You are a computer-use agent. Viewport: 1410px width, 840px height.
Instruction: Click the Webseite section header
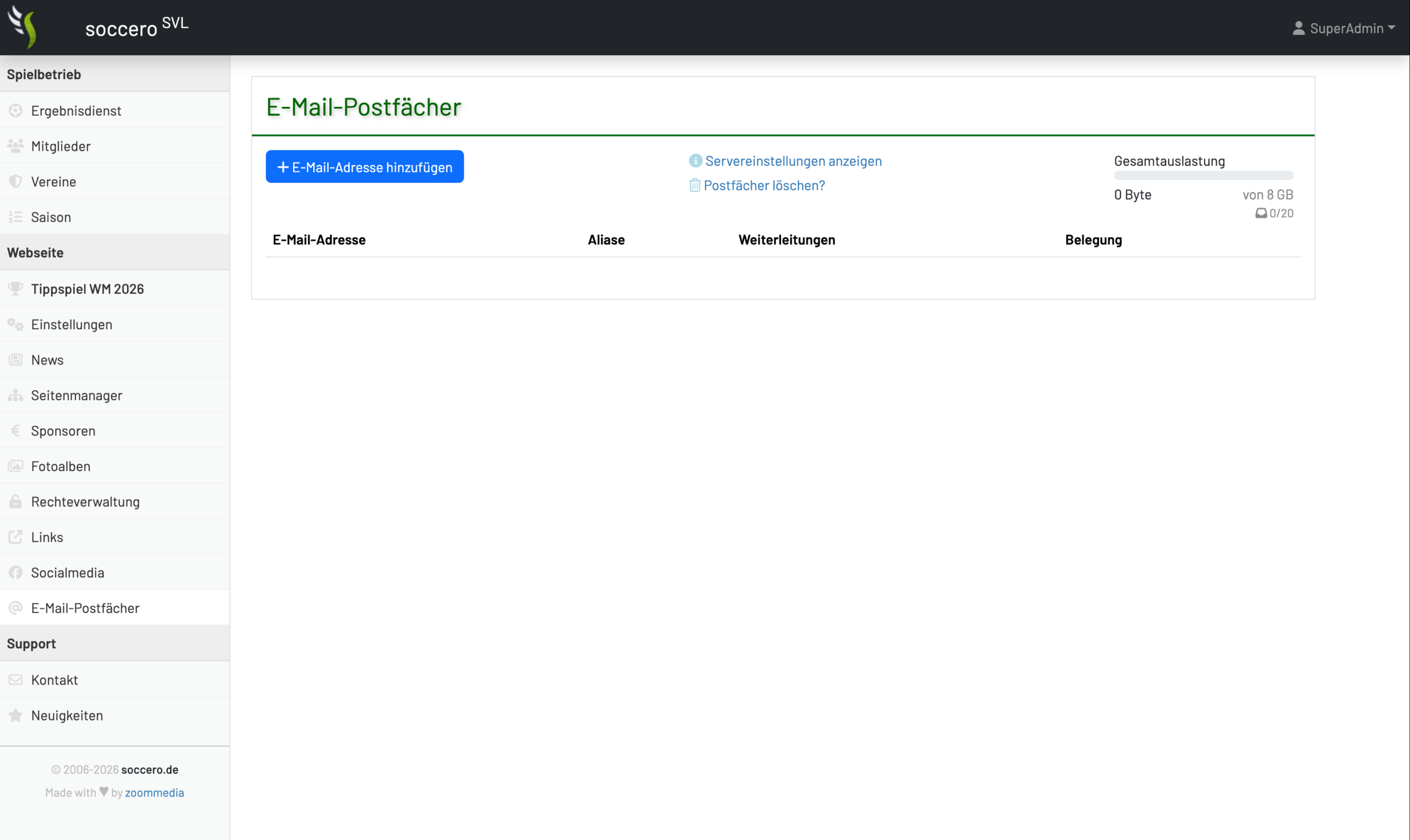[115, 253]
